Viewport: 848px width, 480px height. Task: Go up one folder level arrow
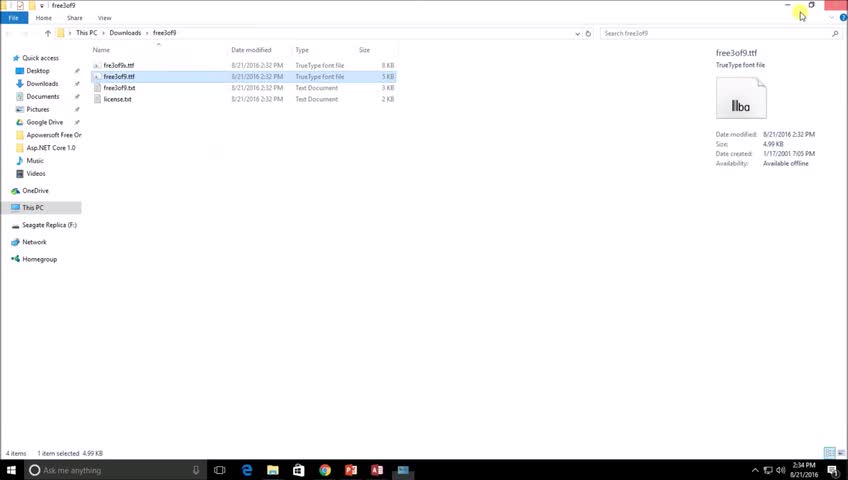(48, 33)
